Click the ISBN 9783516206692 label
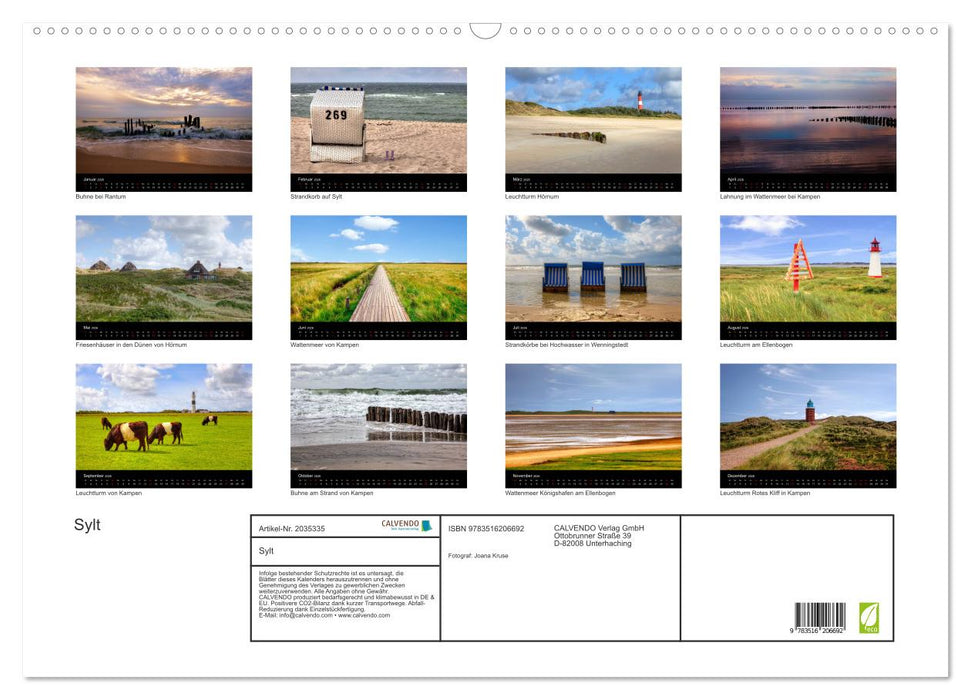 click(485, 527)
